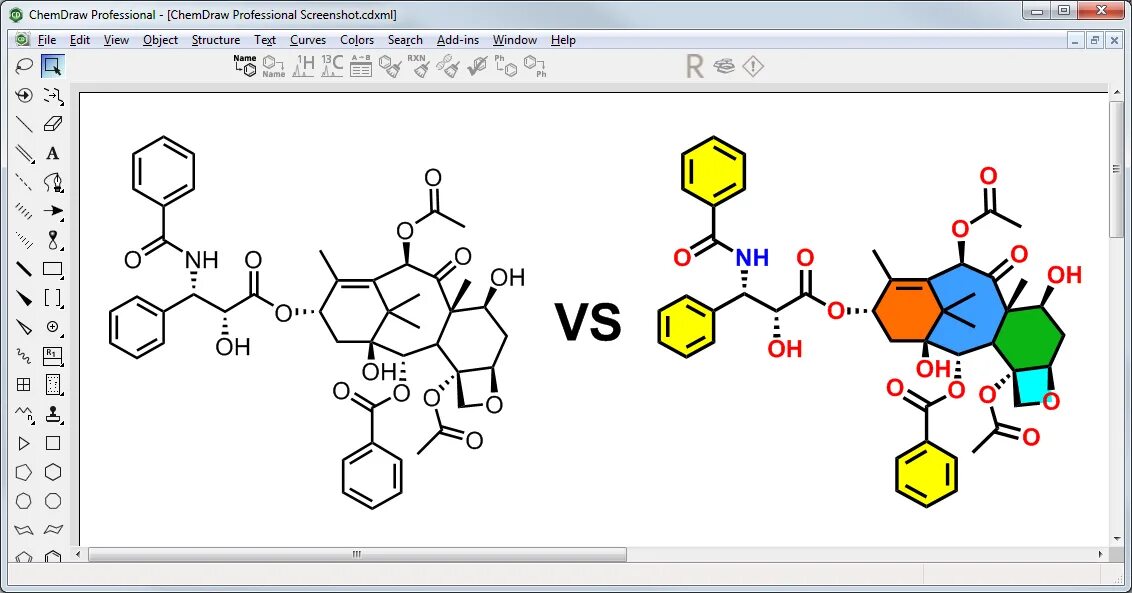Image resolution: width=1132 pixels, height=593 pixels.
Task: Select the Cyclopentane ring tool
Action: pyautogui.click(x=24, y=472)
